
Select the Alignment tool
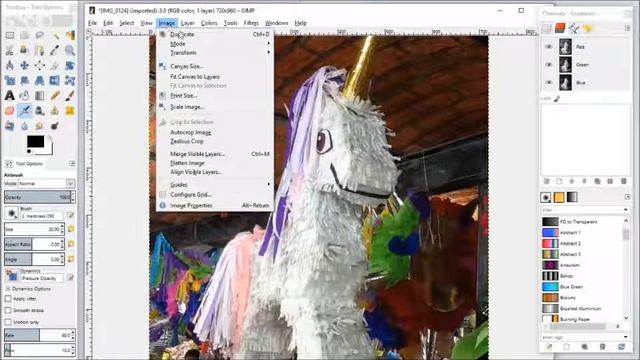click(x=40, y=65)
